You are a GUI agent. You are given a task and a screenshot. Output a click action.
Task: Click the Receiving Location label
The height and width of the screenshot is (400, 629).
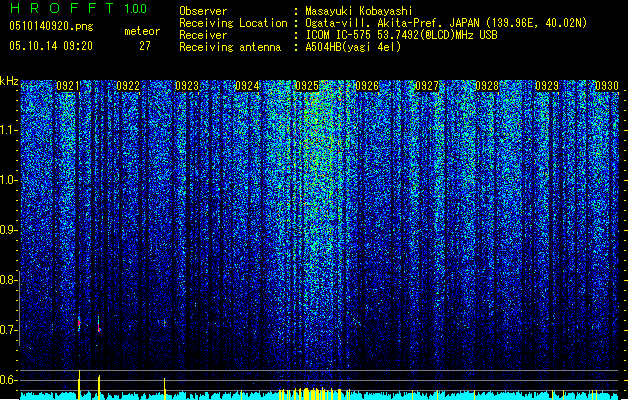233,23
